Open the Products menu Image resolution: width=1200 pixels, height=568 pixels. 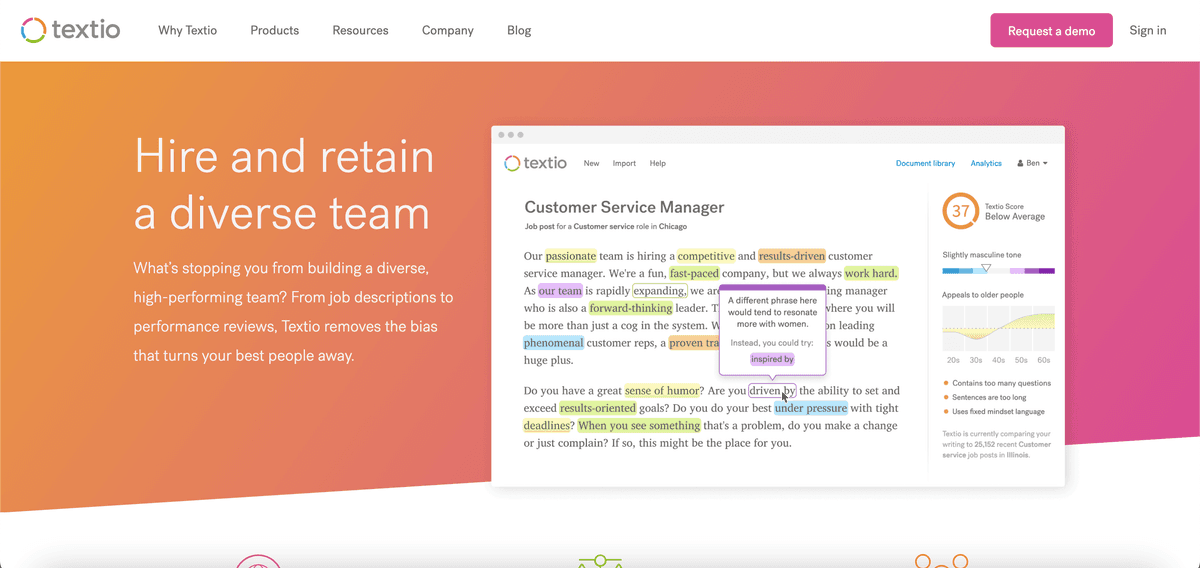tap(275, 30)
